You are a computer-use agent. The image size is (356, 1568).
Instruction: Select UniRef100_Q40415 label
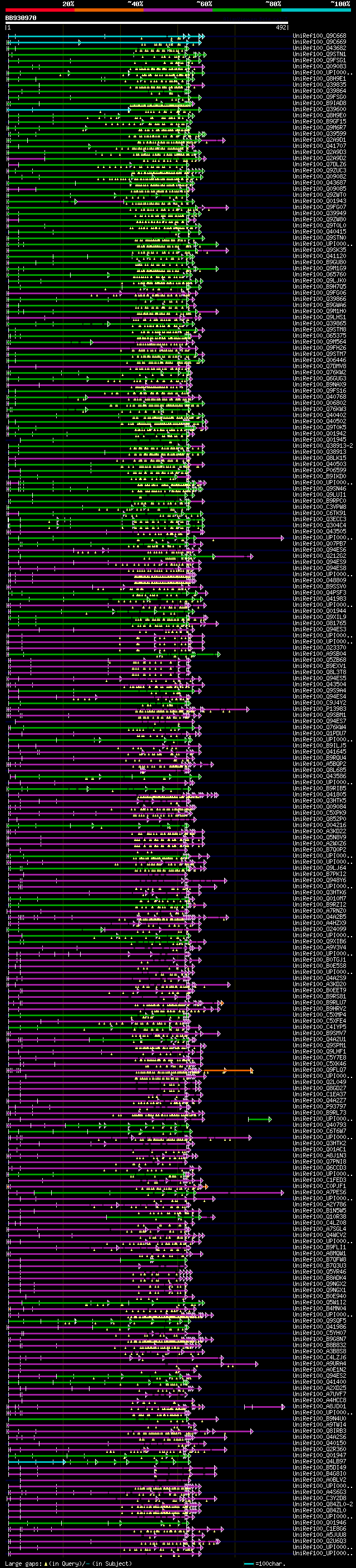click(x=319, y=231)
